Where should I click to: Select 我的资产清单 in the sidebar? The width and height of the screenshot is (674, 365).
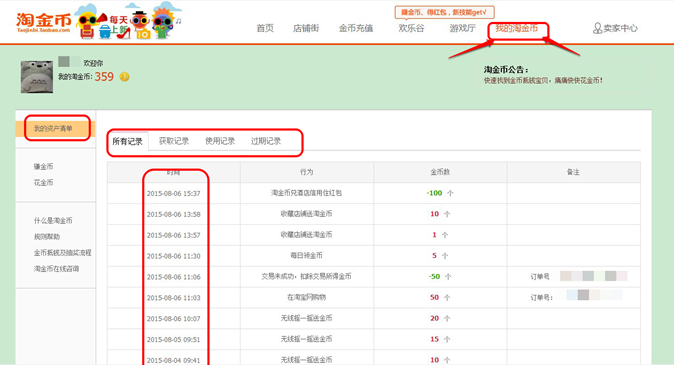[53, 129]
